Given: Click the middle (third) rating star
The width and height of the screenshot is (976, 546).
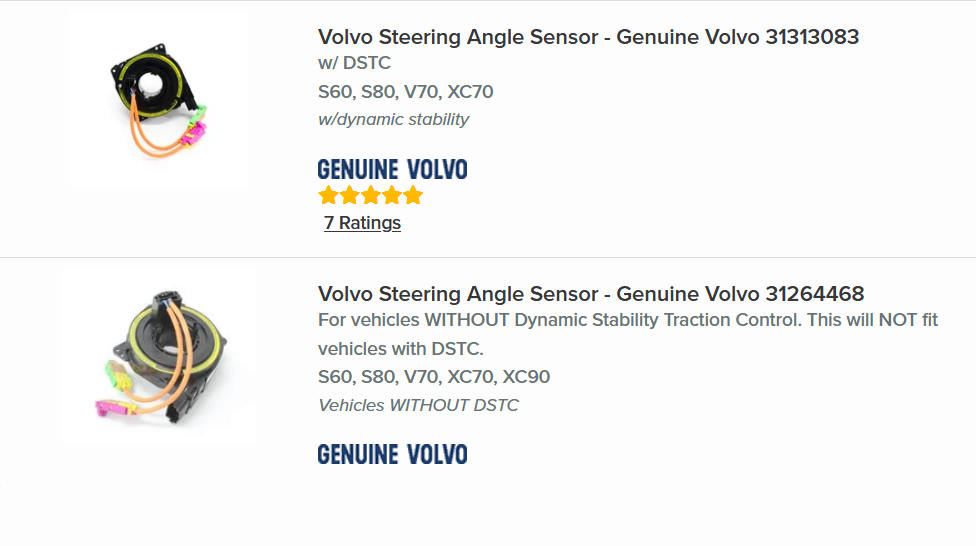Looking at the screenshot, I should pyautogui.click(x=370, y=196).
